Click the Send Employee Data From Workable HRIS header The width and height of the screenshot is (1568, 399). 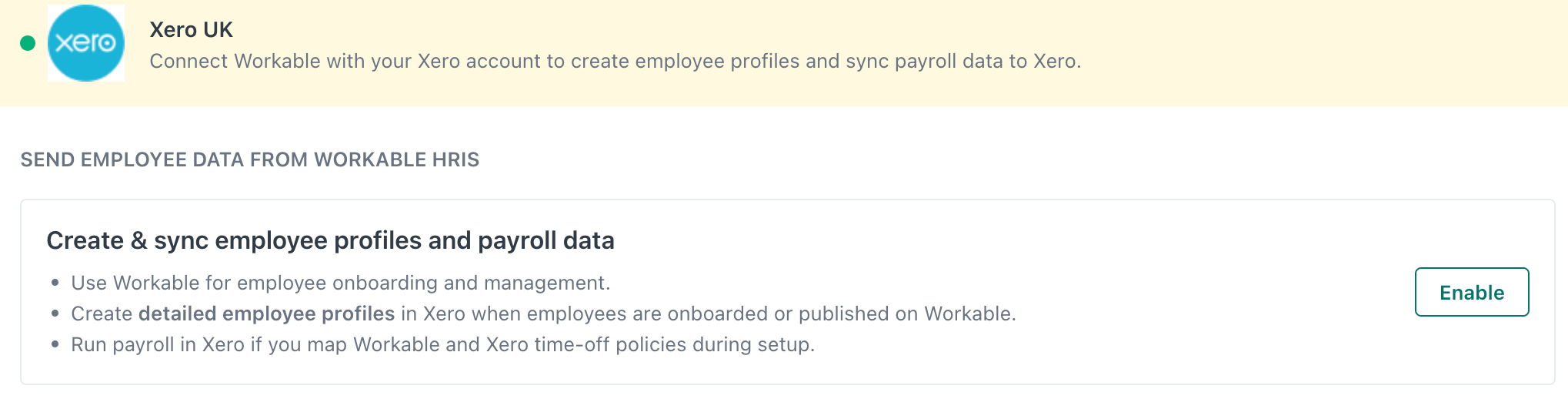click(x=250, y=159)
